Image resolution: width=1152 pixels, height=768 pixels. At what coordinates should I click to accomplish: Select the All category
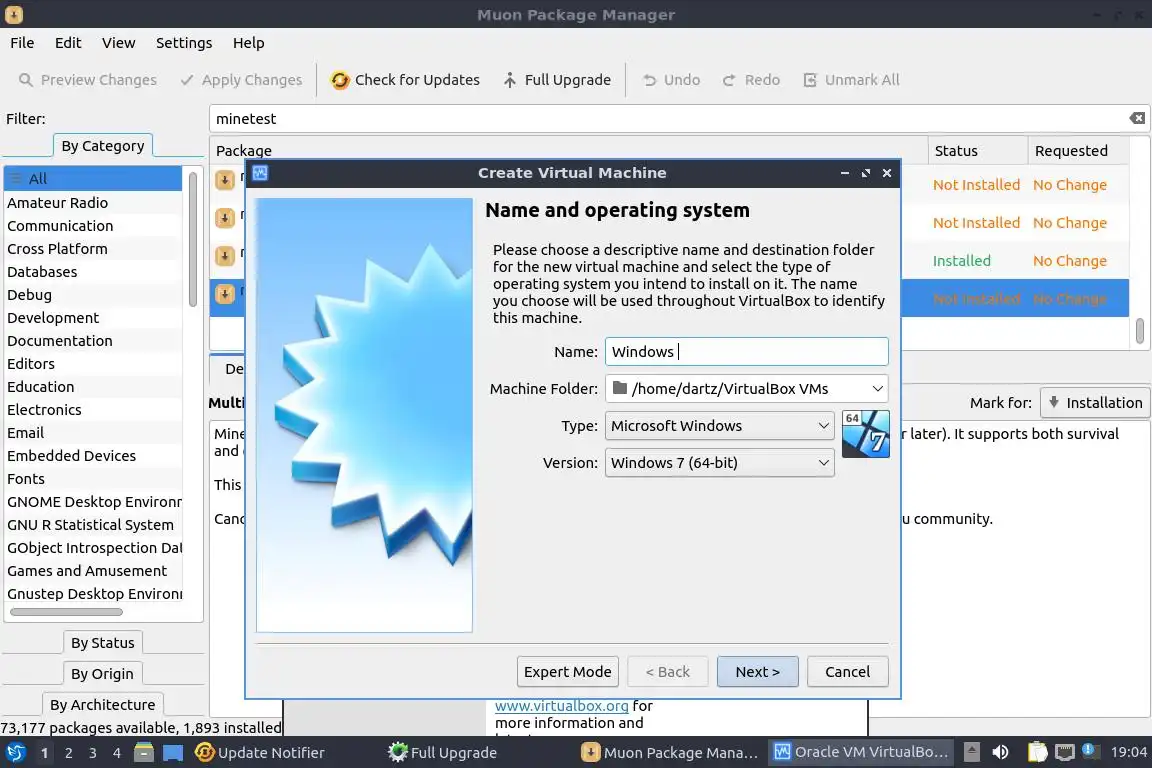[93, 179]
